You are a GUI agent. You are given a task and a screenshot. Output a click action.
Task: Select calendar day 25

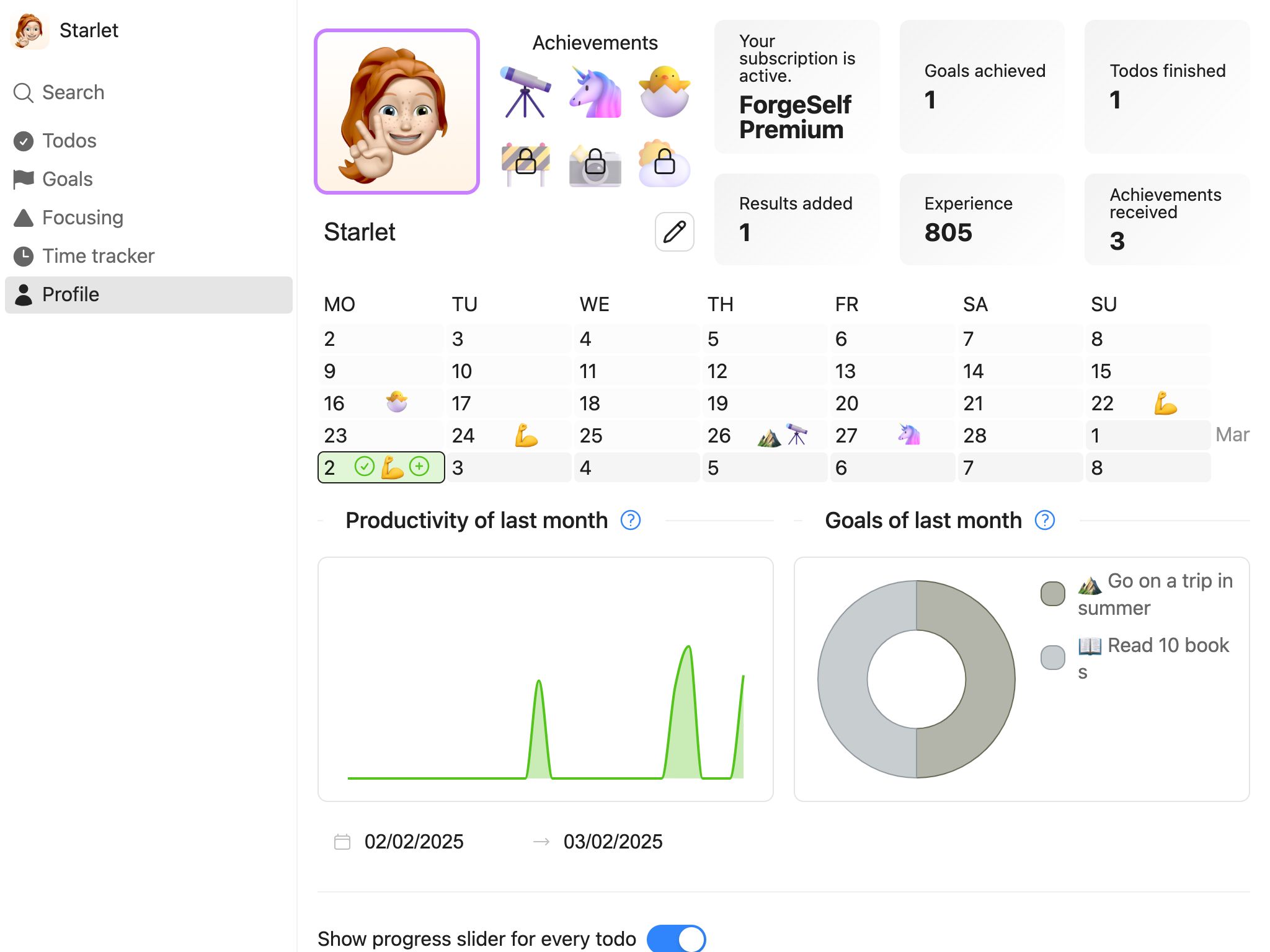coord(637,435)
